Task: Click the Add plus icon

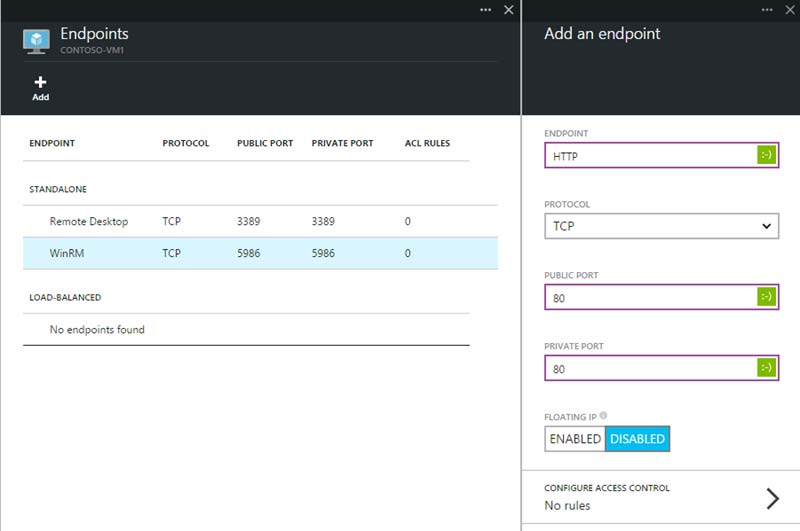Action: [x=40, y=84]
